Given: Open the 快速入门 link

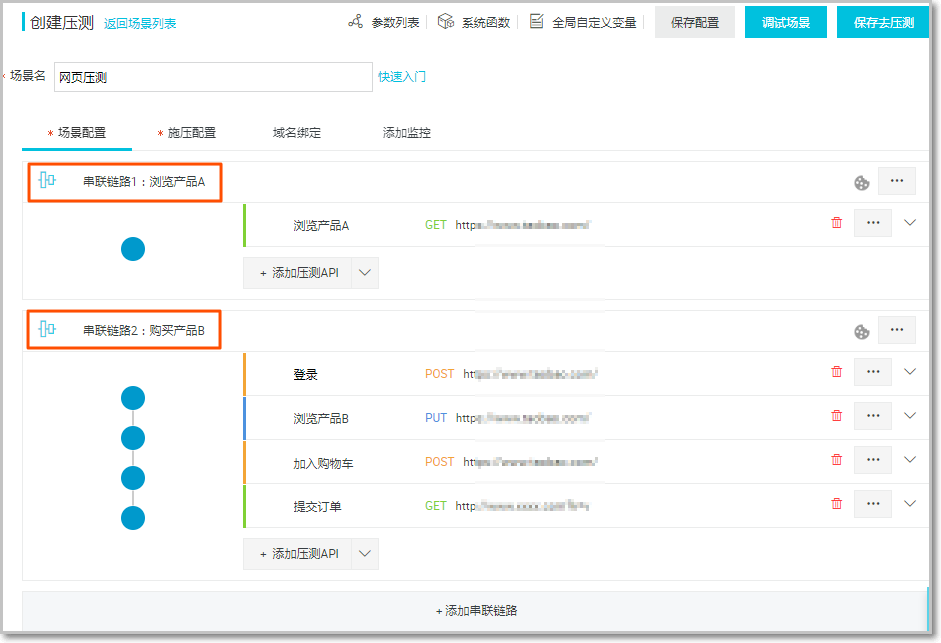Looking at the screenshot, I should pyautogui.click(x=402, y=77).
